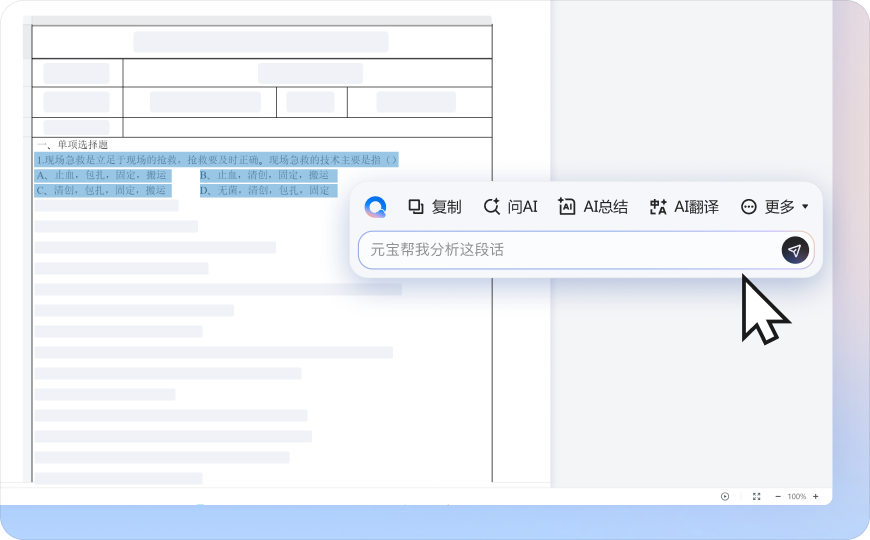The height and width of the screenshot is (540, 870).
Task: Click the 100% zoom level text
Action: (797, 496)
